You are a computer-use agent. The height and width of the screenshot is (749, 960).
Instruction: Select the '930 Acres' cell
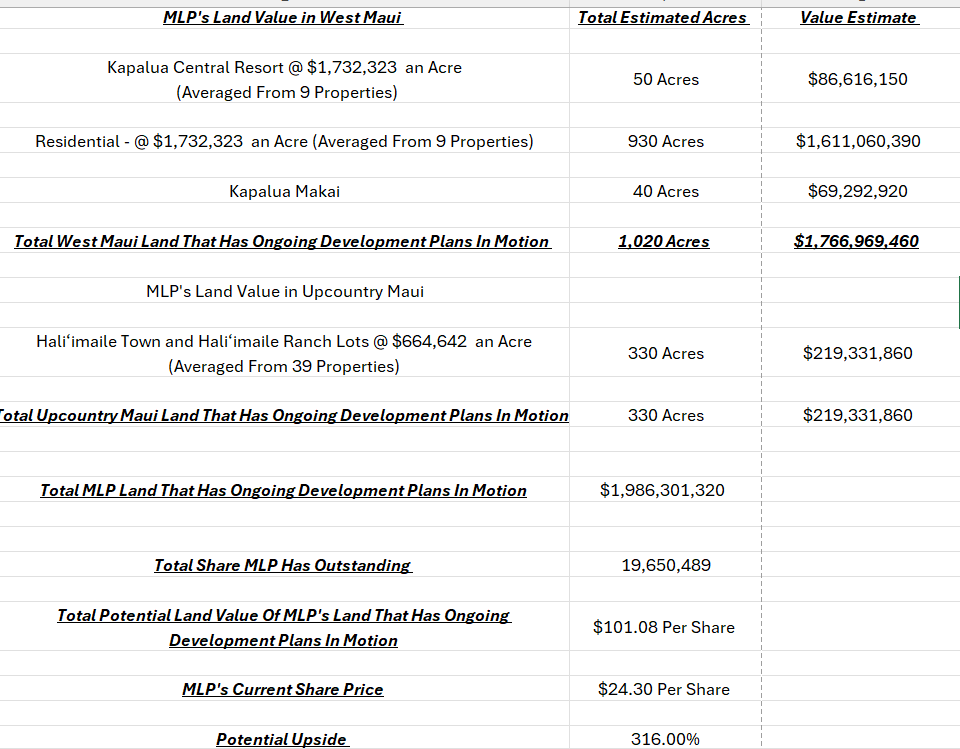tap(666, 141)
